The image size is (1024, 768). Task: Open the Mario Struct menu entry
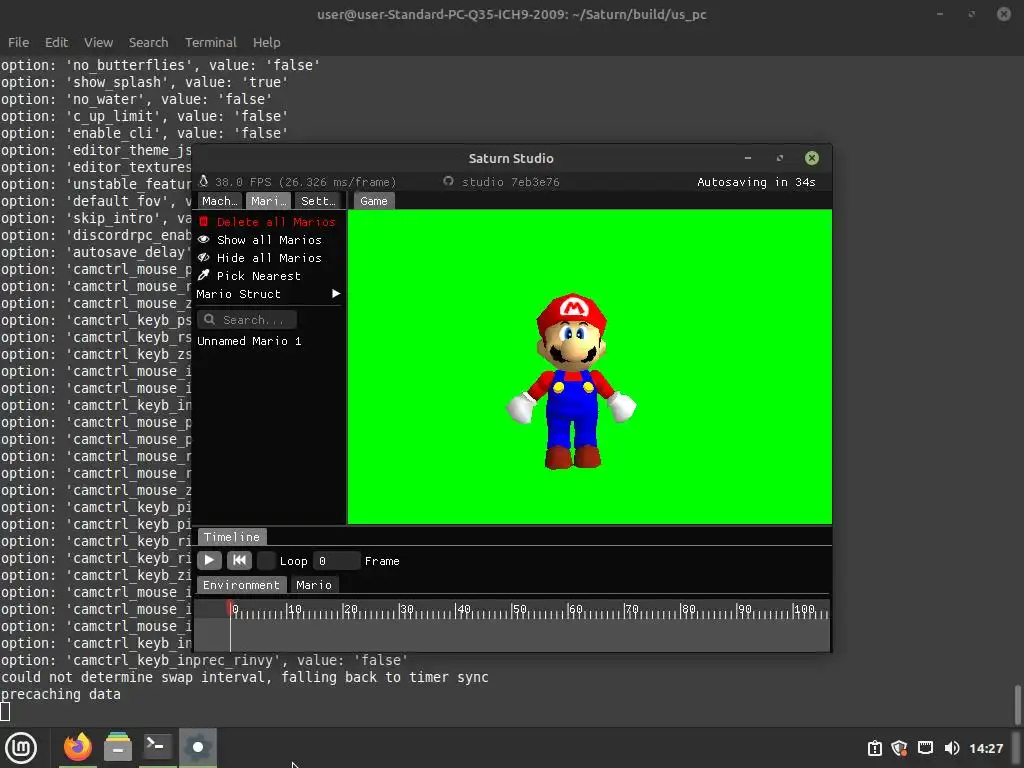click(x=268, y=294)
